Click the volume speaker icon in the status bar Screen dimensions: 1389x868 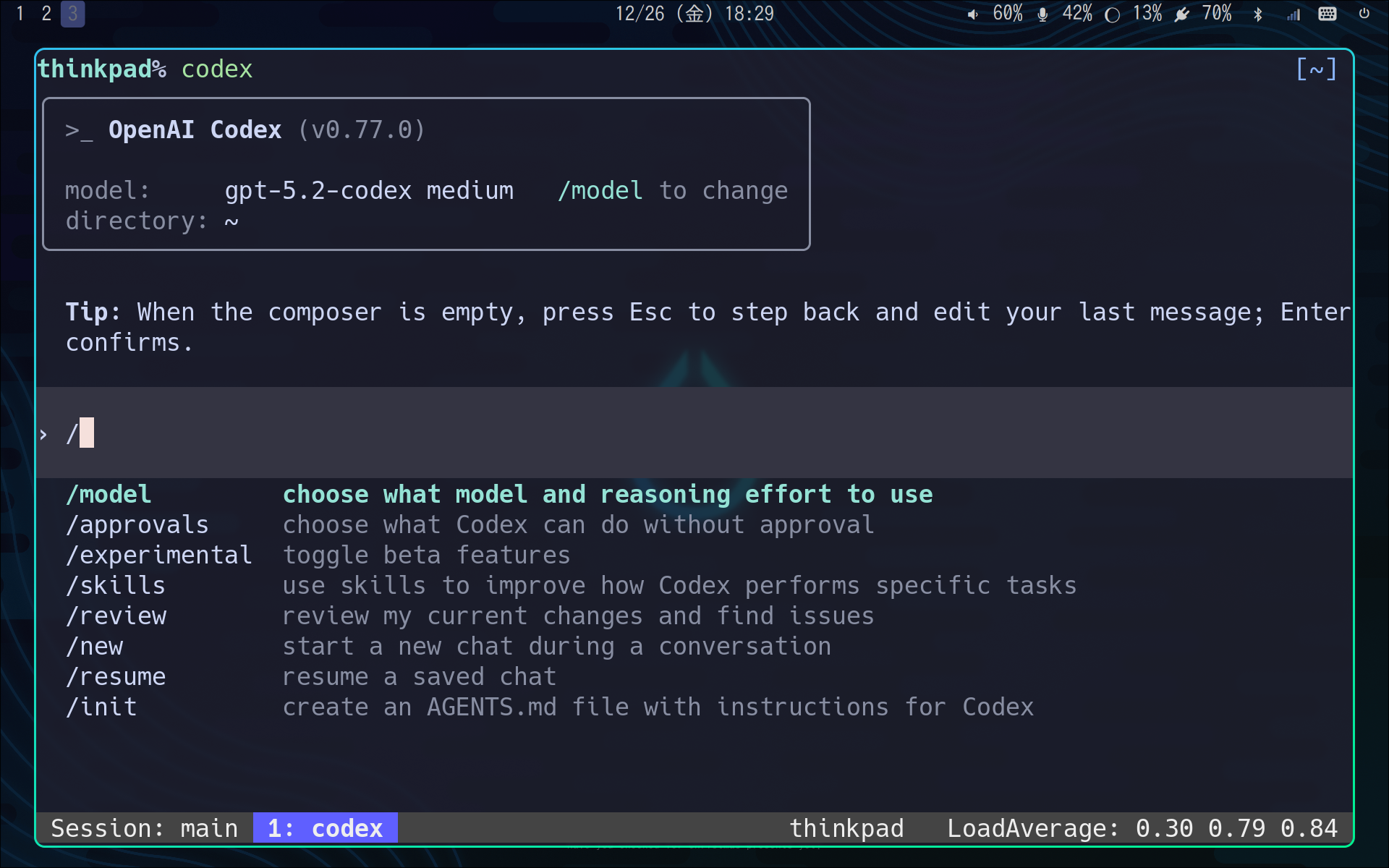point(973,14)
